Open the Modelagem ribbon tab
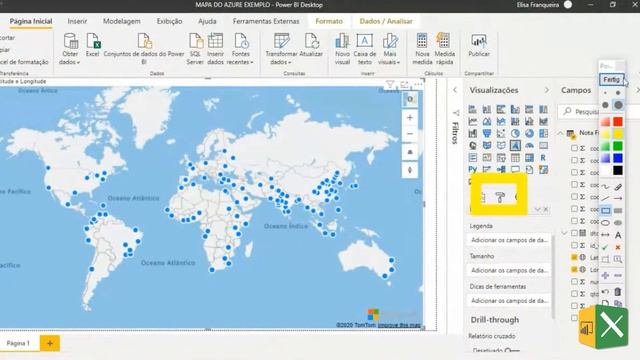This screenshot has height=360, width=640. pos(122,21)
